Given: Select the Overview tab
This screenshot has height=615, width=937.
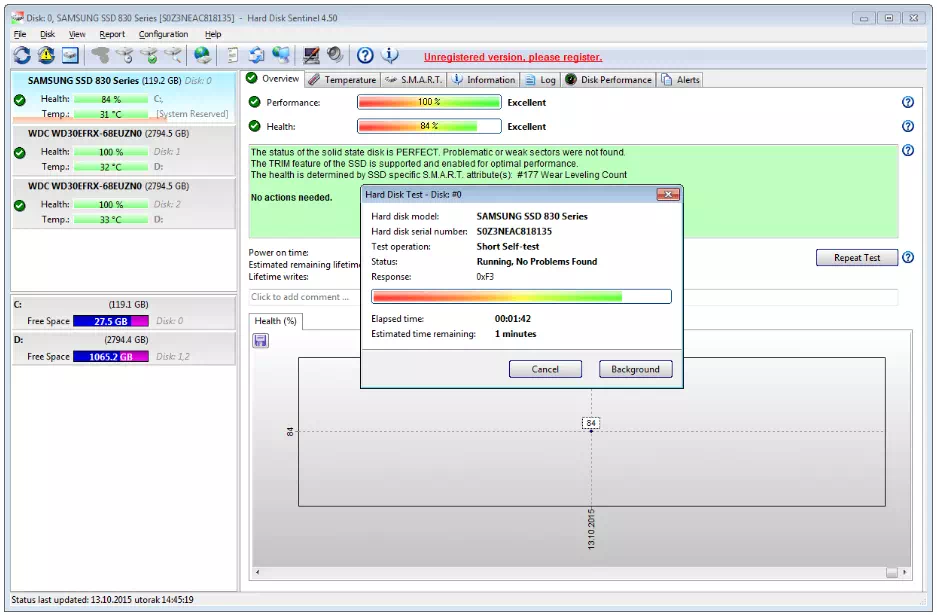Looking at the screenshot, I should pyautogui.click(x=273, y=78).
